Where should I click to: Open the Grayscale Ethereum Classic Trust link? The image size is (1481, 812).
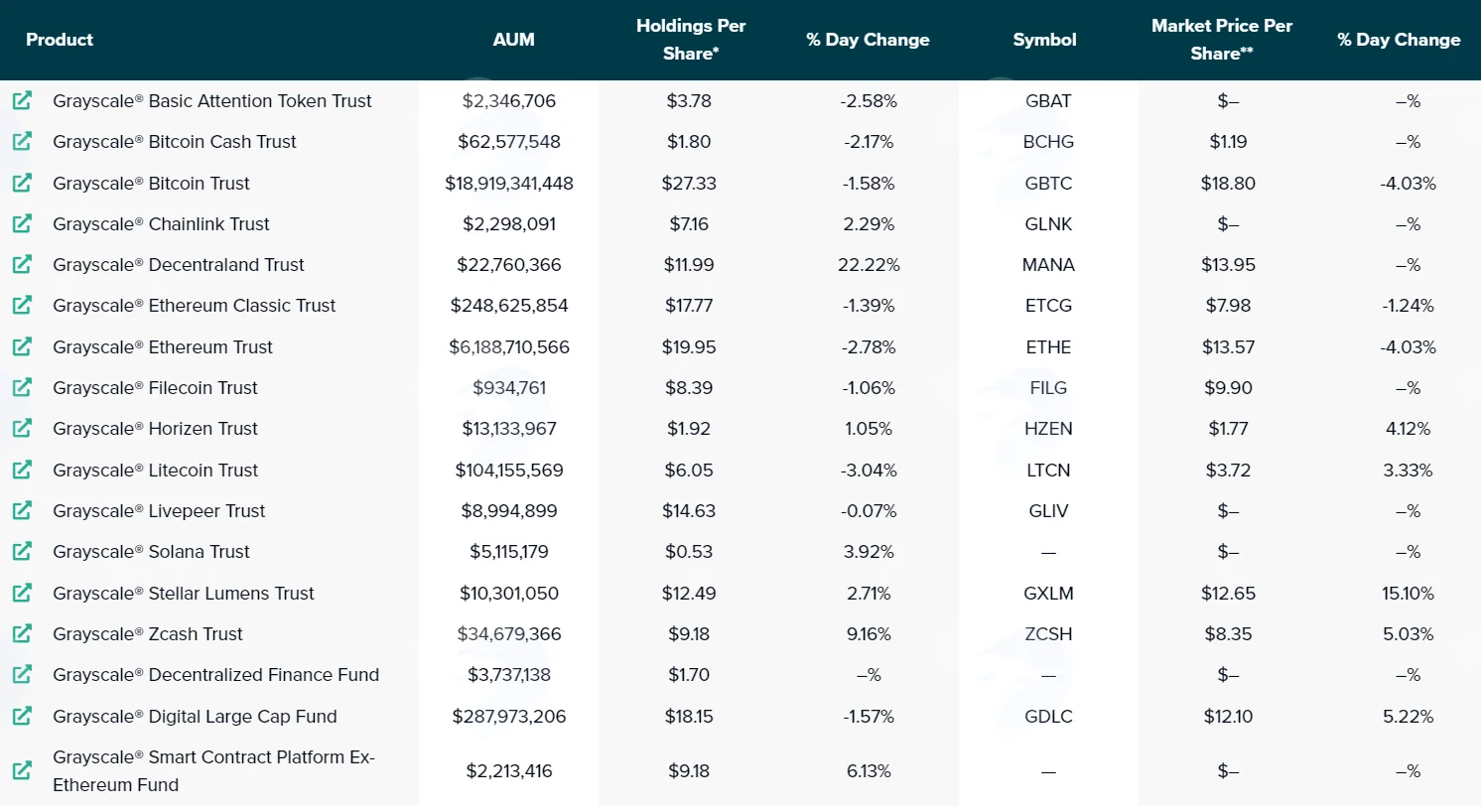[195, 306]
